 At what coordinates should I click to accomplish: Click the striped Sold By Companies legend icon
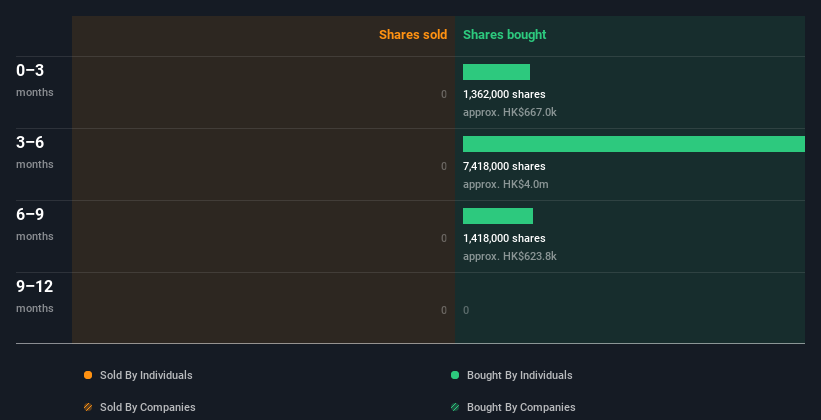coord(88,407)
